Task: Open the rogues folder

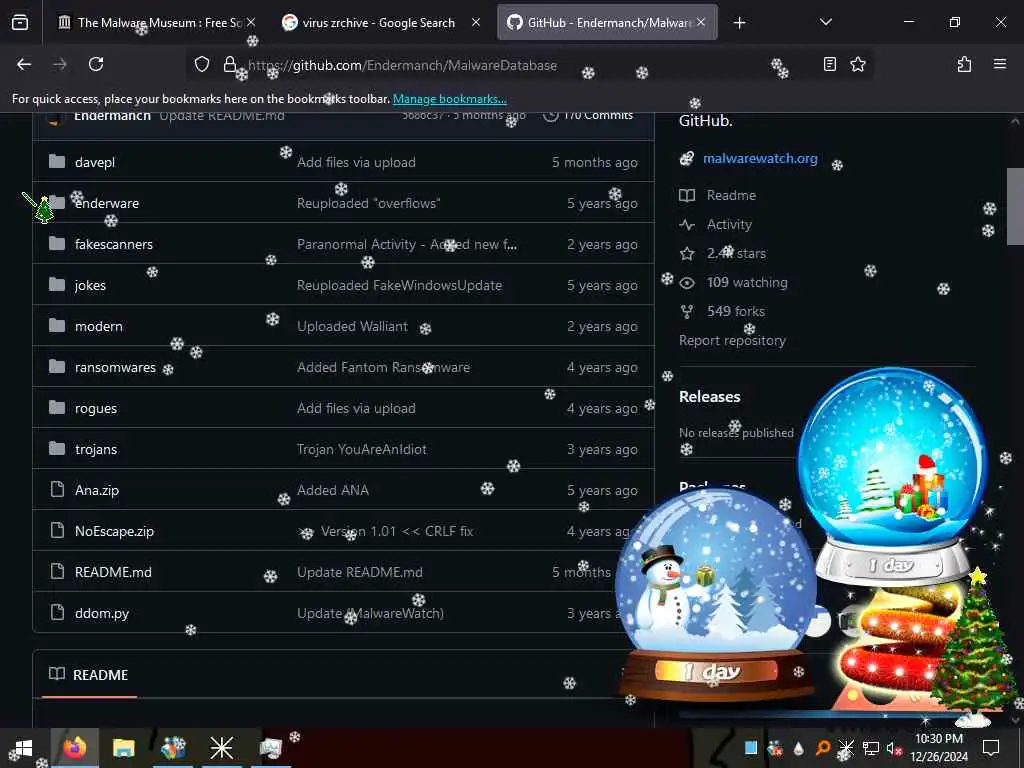Action: click(96, 409)
